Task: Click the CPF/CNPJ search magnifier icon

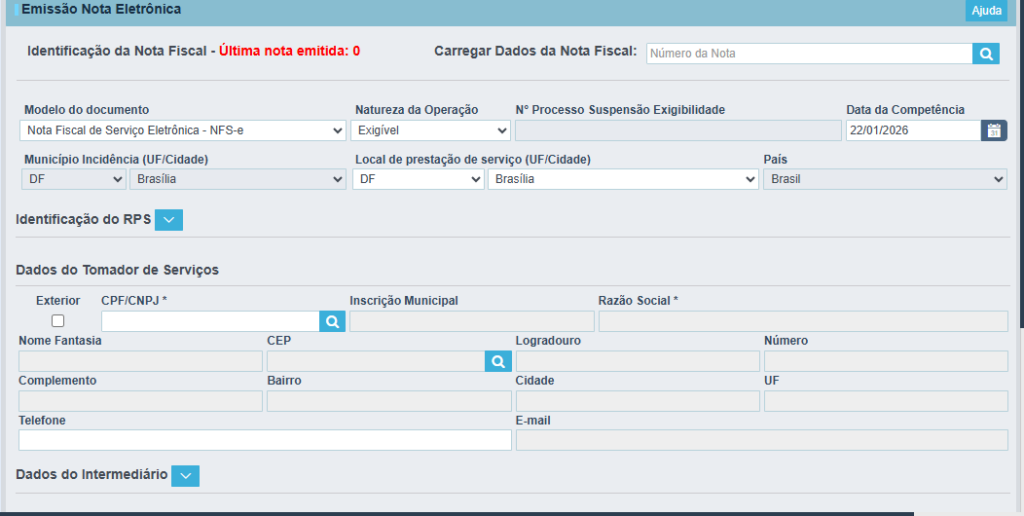Action: (332, 321)
